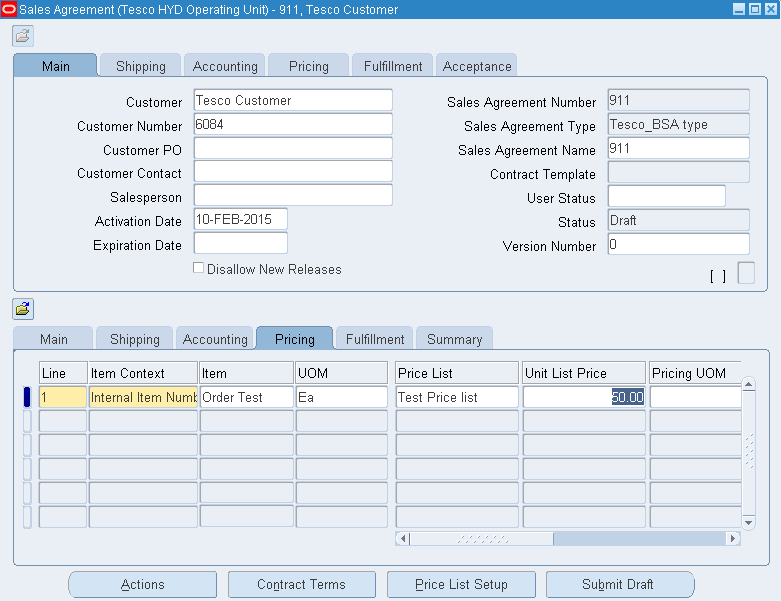Open the lines Accounting tab
Image resolution: width=781 pixels, height=601 pixels.
point(215,339)
